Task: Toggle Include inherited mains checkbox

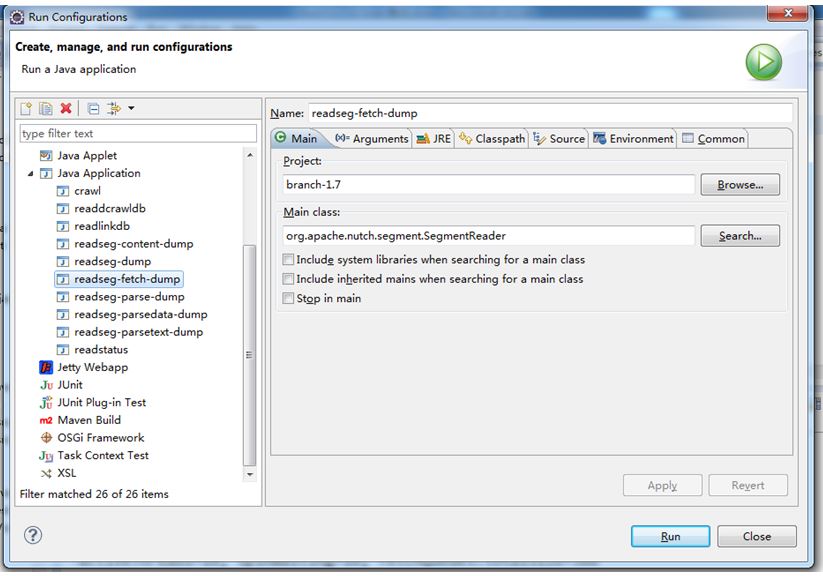Action: [x=289, y=279]
